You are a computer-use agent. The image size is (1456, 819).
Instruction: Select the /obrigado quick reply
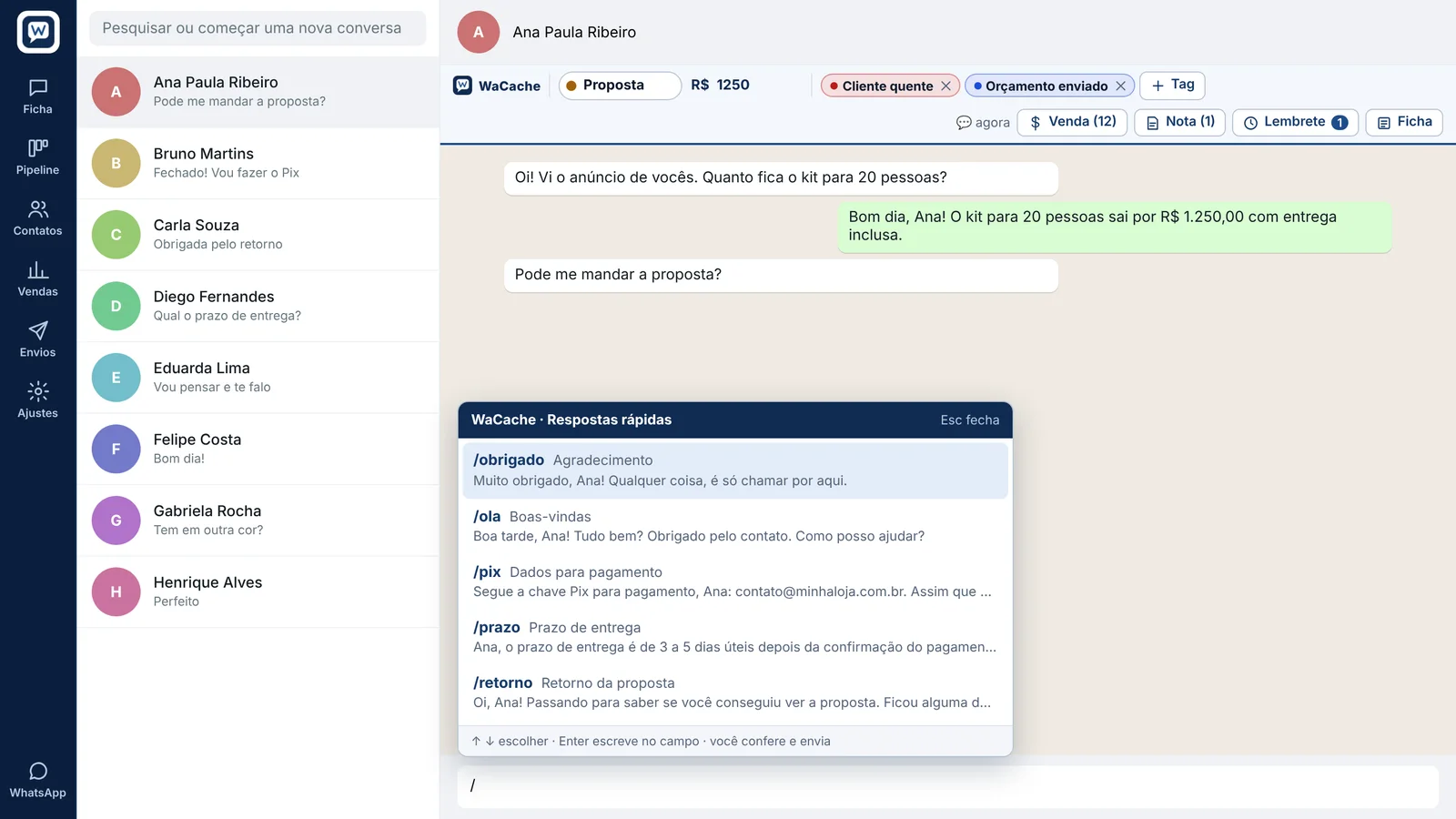tap(735, 470)
